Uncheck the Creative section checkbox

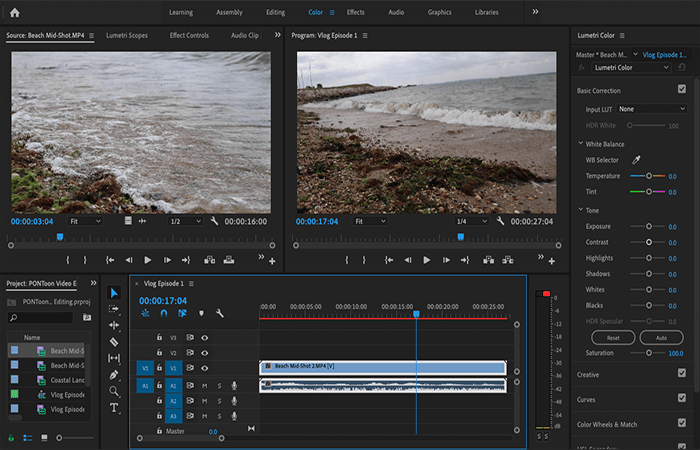[682, 372]
